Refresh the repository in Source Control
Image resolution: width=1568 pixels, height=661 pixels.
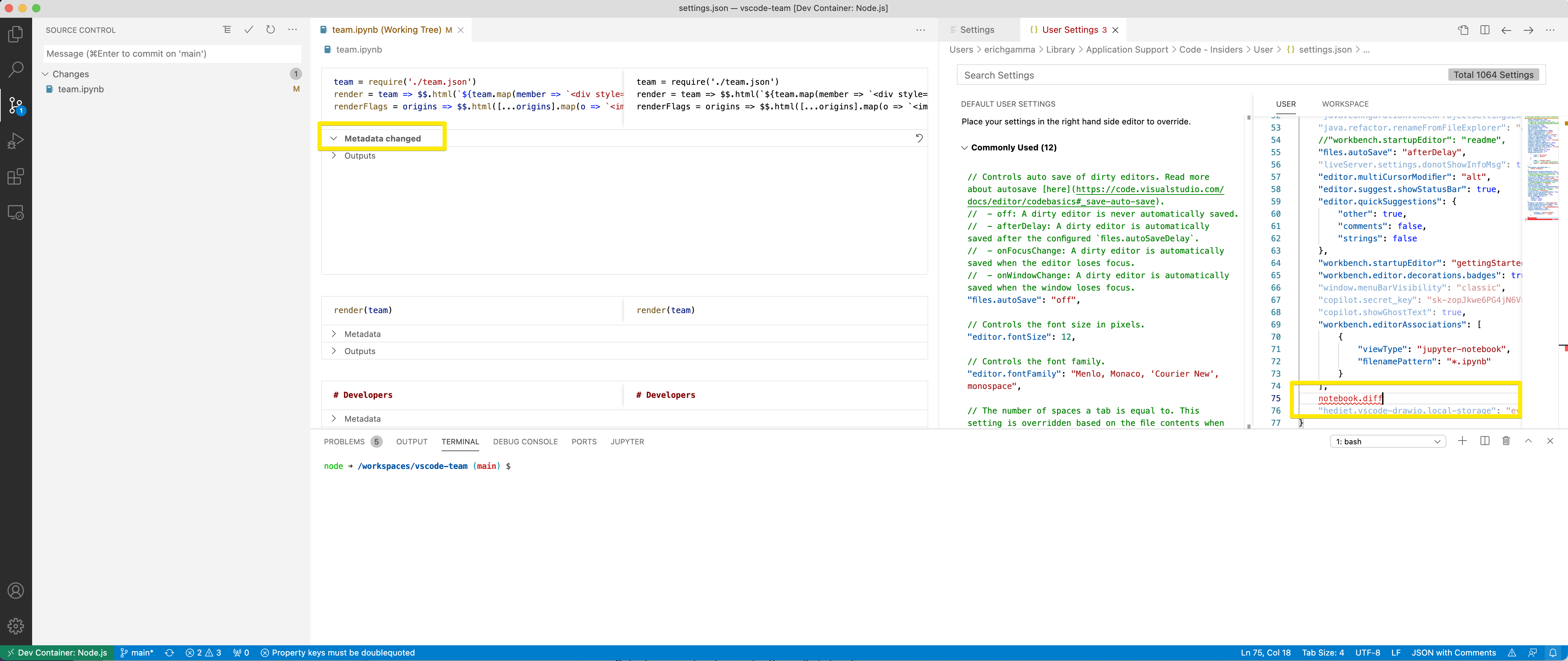pos(271,29)
